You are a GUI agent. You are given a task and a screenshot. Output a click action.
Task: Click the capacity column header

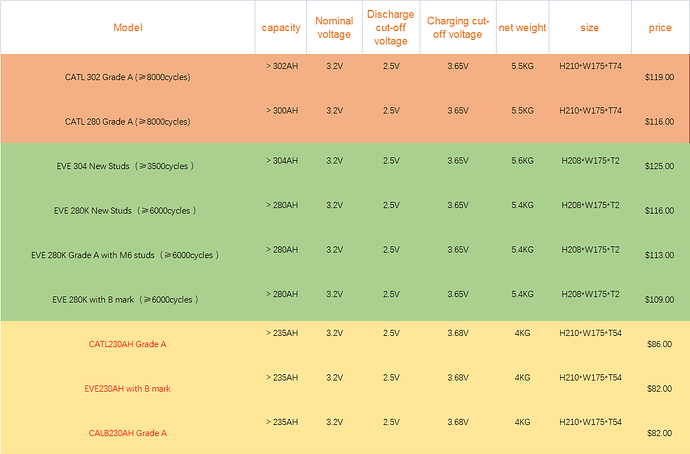point(281,27)
